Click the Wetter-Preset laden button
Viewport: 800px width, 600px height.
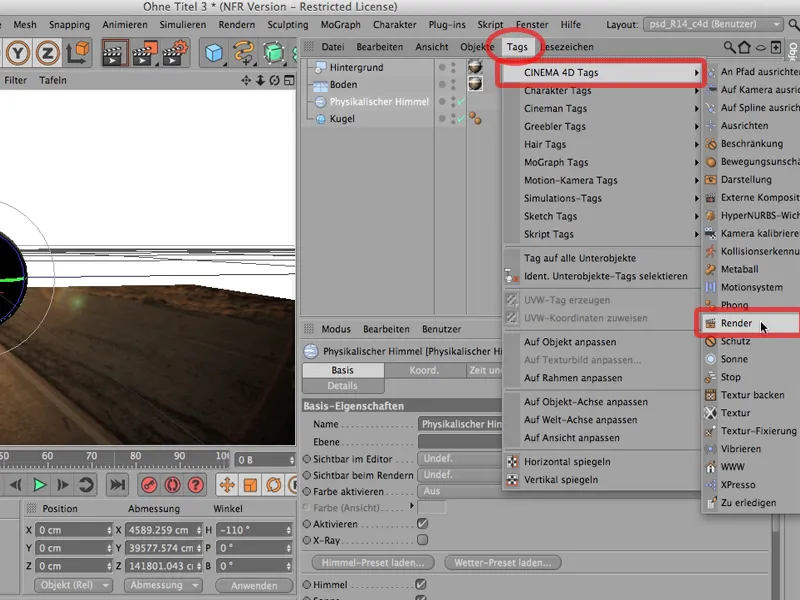pyautogui.click(x=503, y=563)
